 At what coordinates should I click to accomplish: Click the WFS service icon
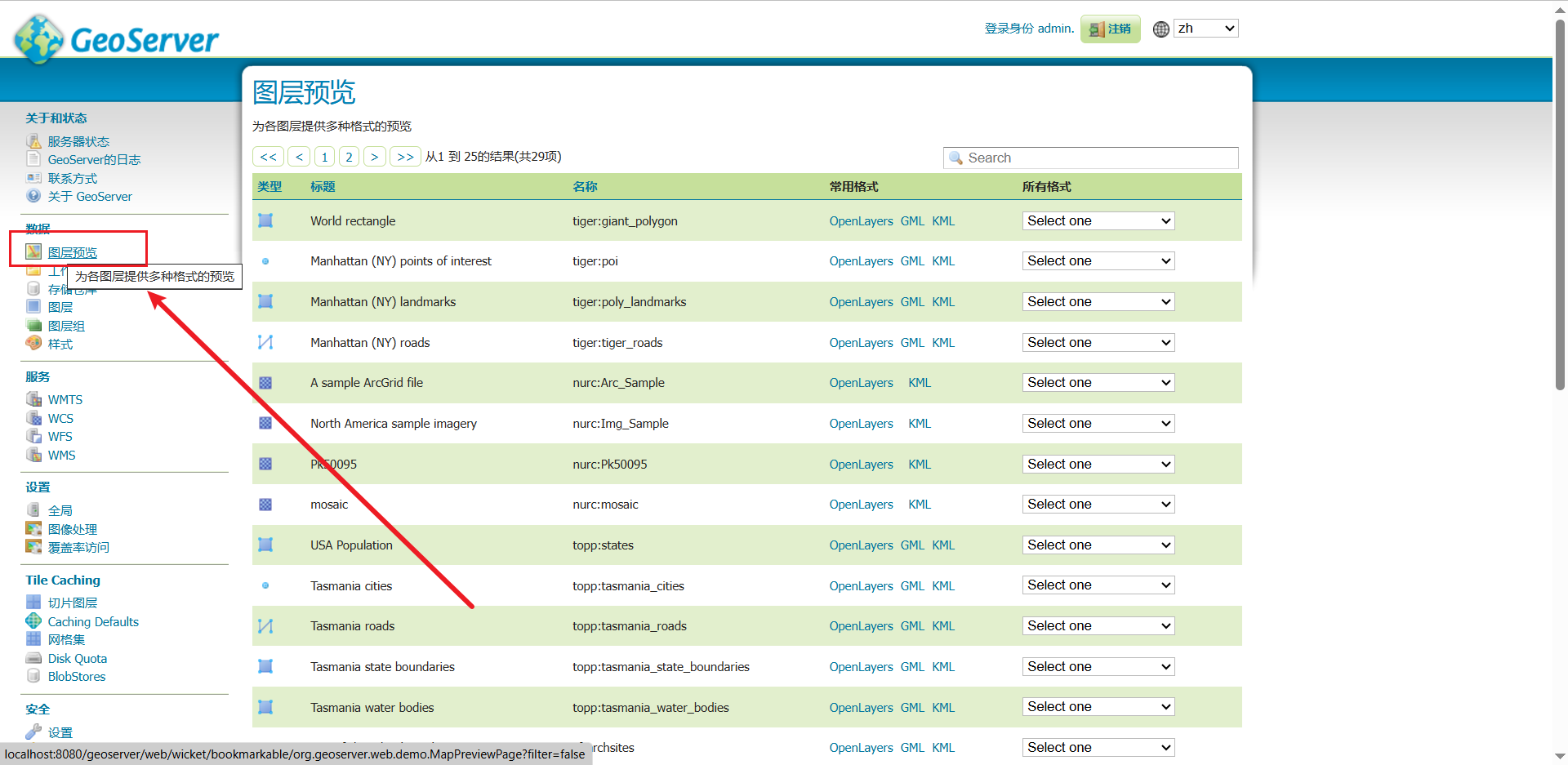coord(33,436)
